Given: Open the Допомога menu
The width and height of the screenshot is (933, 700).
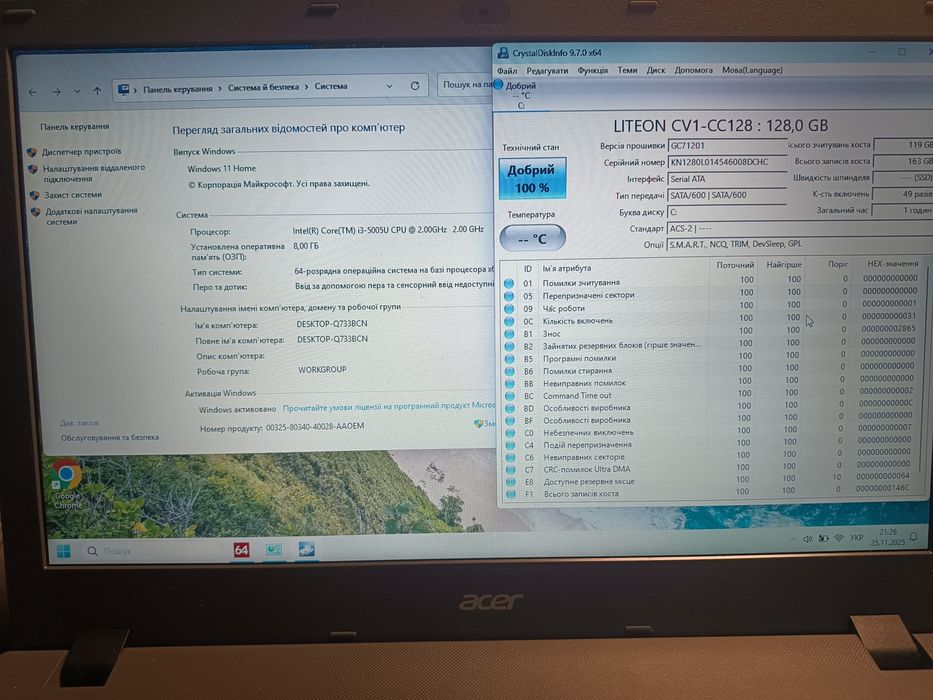Looking at the screenshot, I should pyautogui.click(x=693, y=70).
